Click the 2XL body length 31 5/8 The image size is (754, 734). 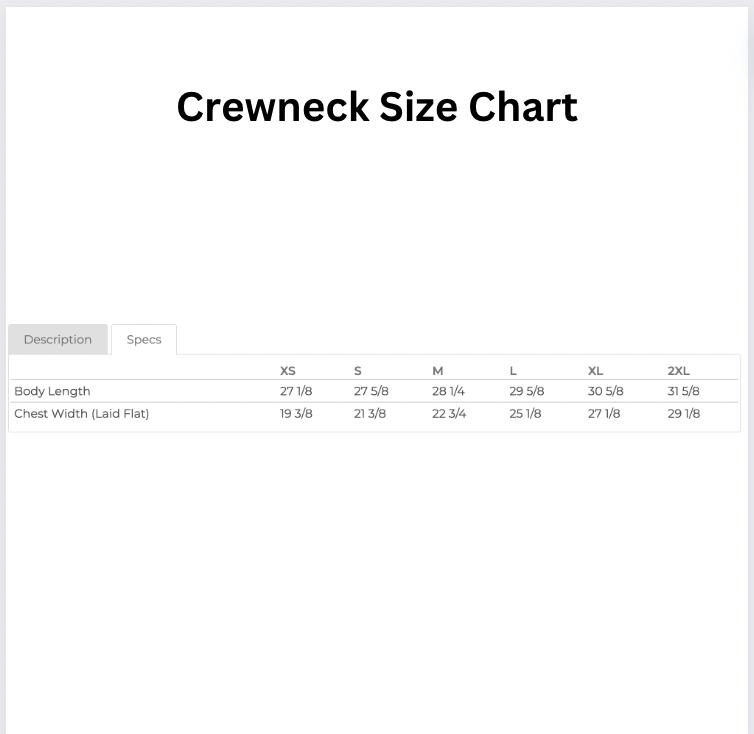click(683, 392)
